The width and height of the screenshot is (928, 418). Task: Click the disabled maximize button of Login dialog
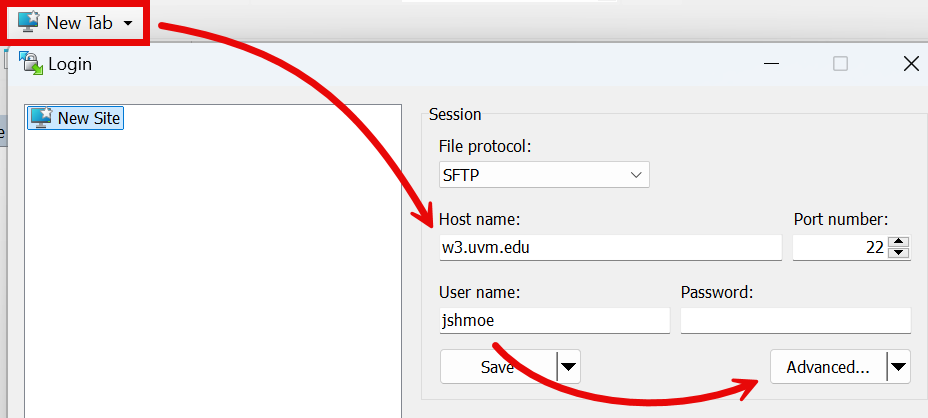coord(840,63)
